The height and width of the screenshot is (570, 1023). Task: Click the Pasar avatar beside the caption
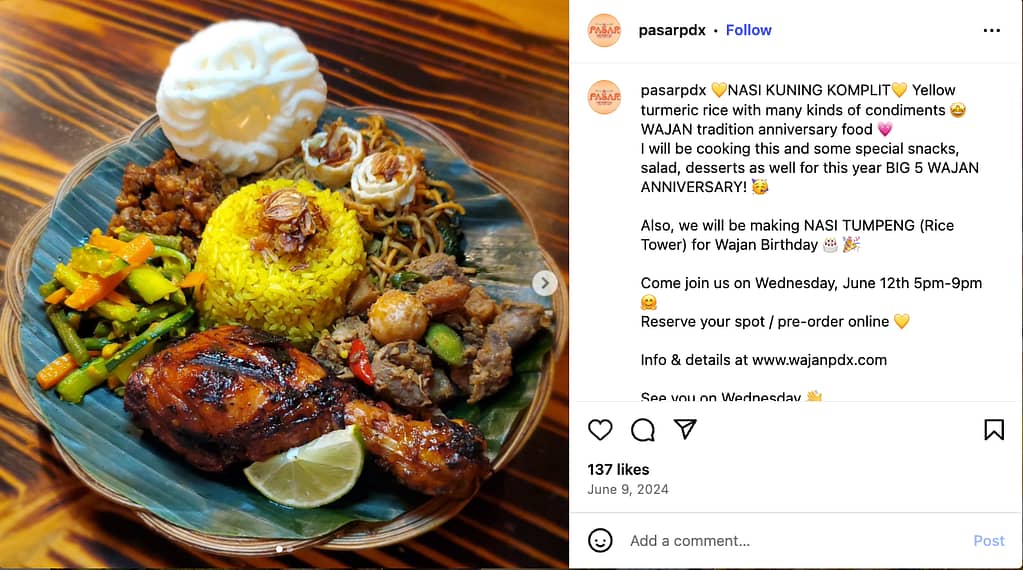tap(604, 97)
